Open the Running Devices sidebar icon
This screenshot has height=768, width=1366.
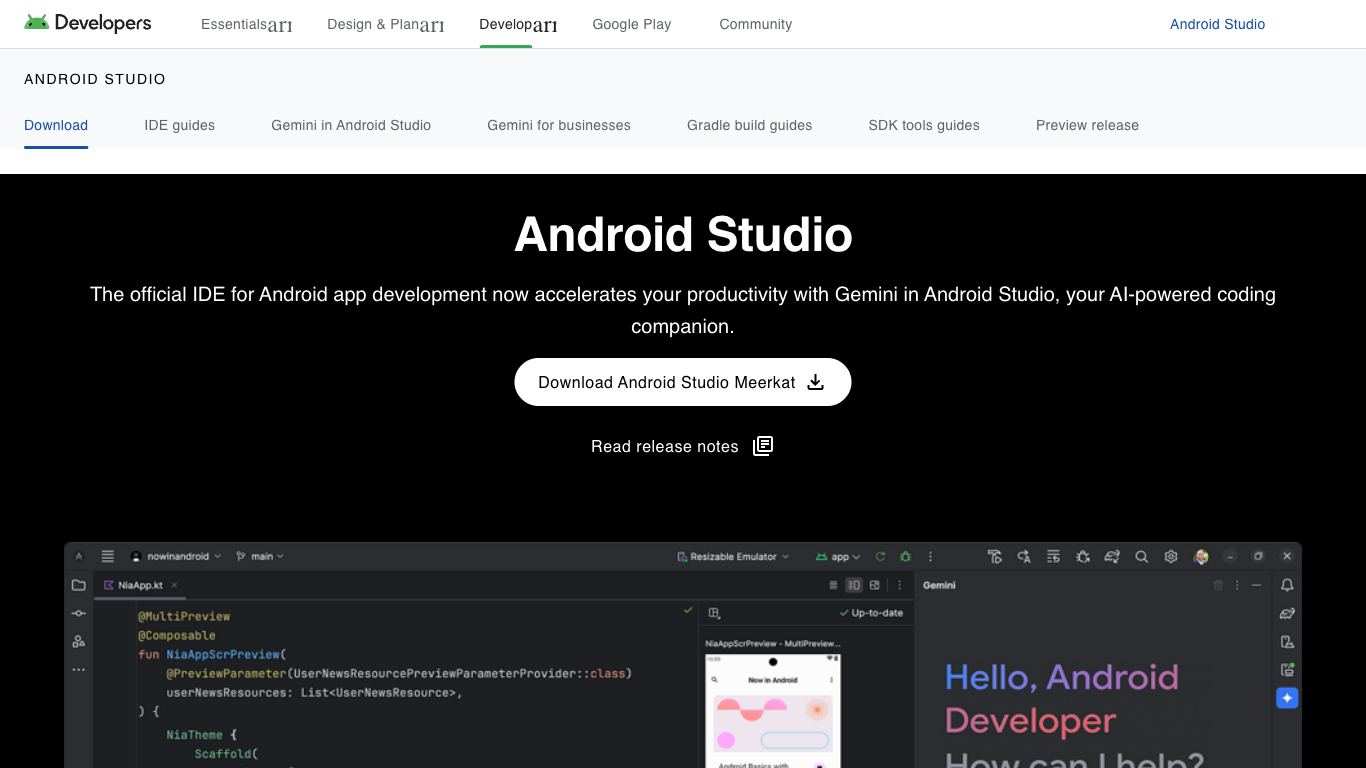[1287, 670]
